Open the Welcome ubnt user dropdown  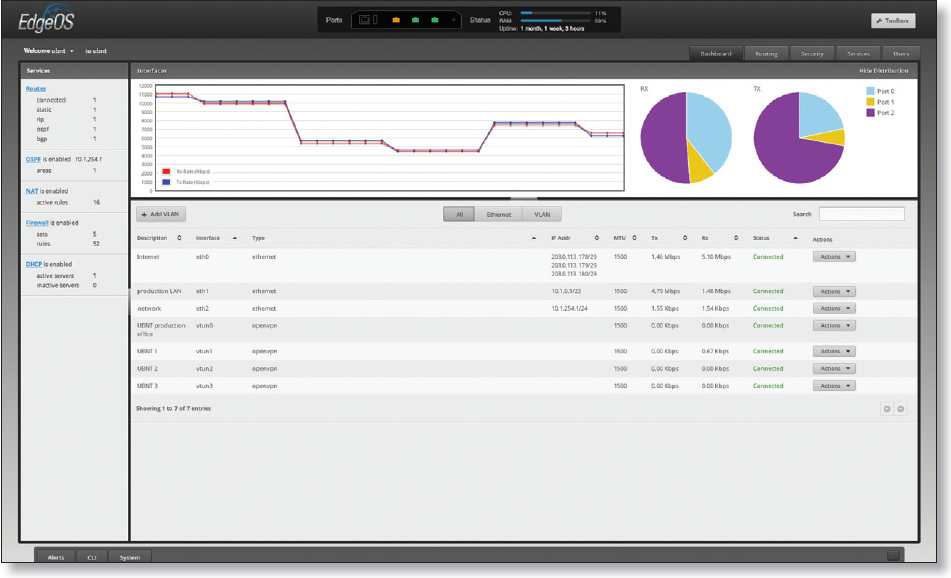[x=49, y=51]
